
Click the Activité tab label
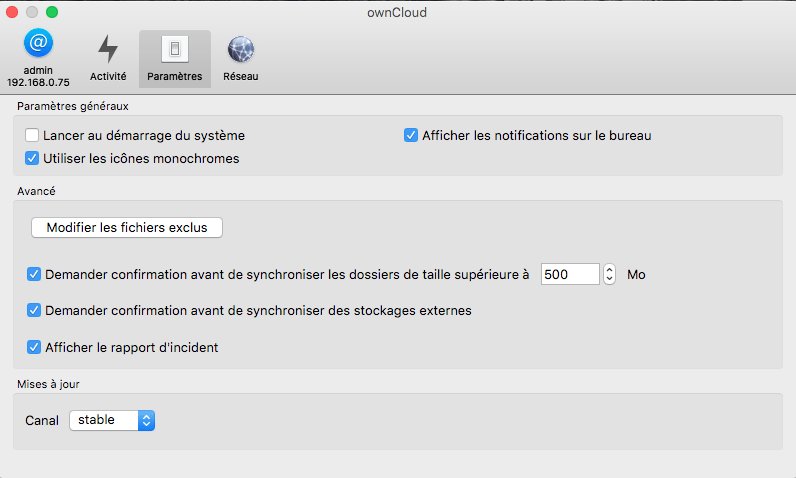108,76
